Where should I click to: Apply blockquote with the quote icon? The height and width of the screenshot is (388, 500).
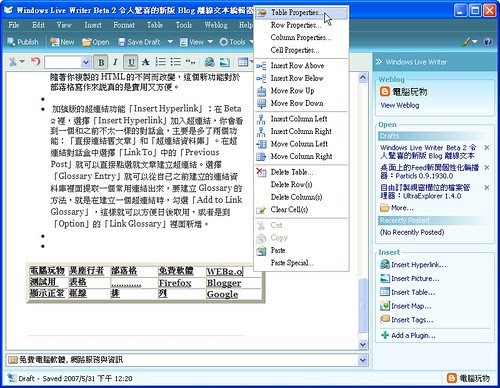point(191,62)
